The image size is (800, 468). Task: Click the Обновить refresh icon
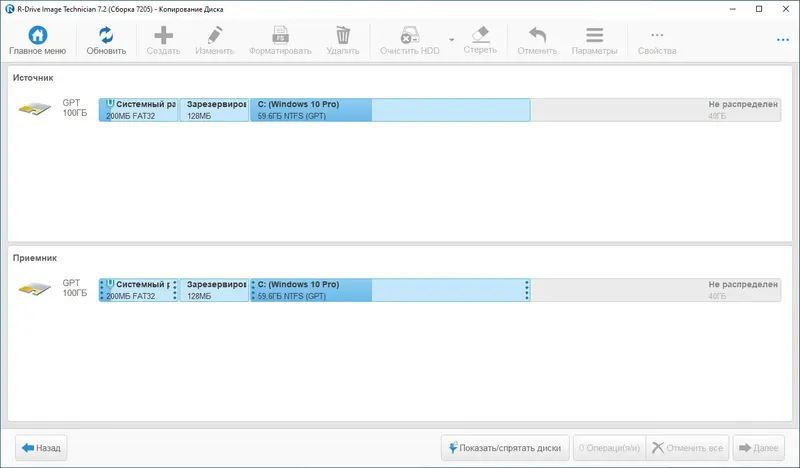[106, 35]
